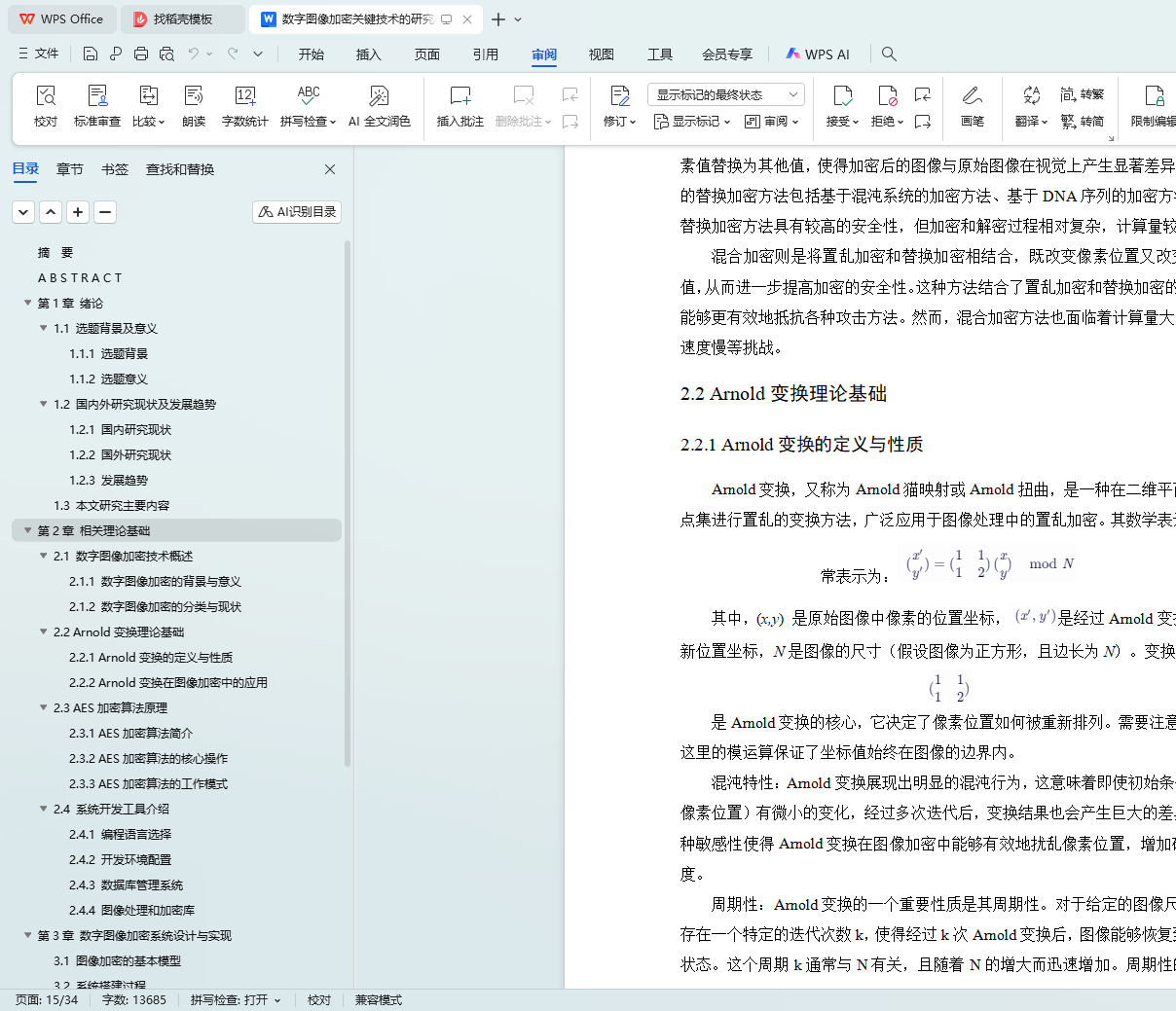Go to the next comment icon
This screenshot has height=1011, width=1176.
pos(570,122)
